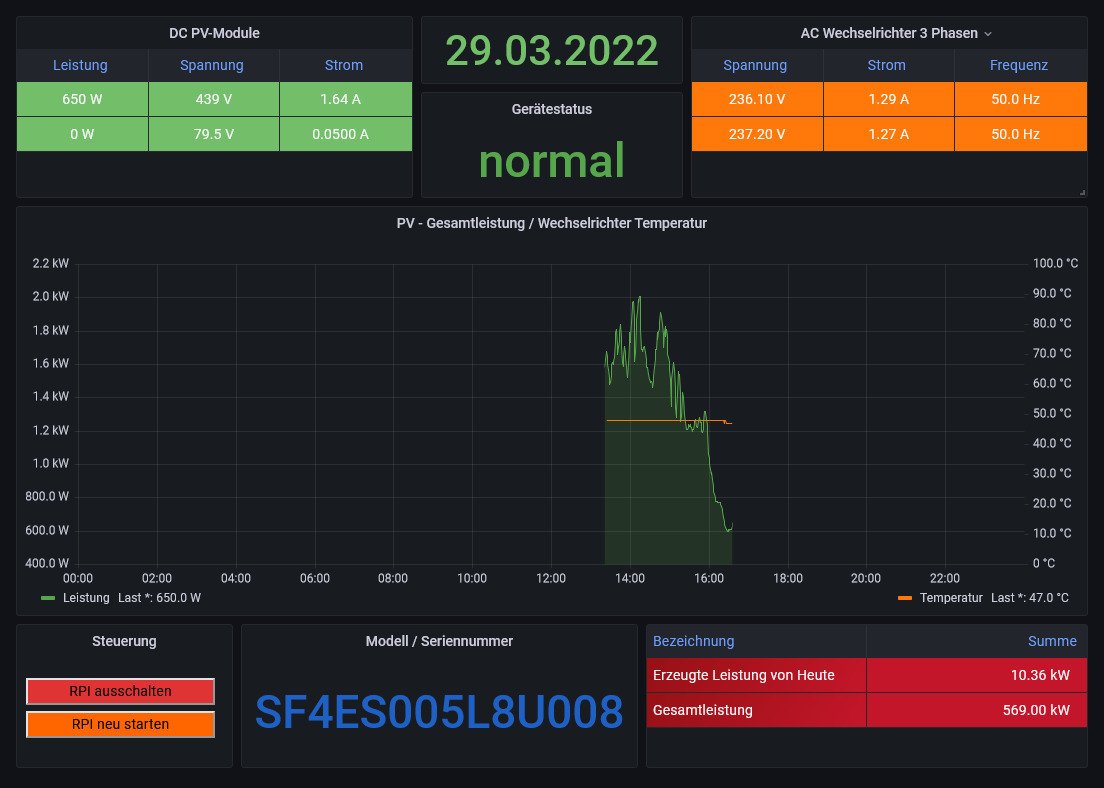Click the orange Temperatur legend color swatch

905,598
